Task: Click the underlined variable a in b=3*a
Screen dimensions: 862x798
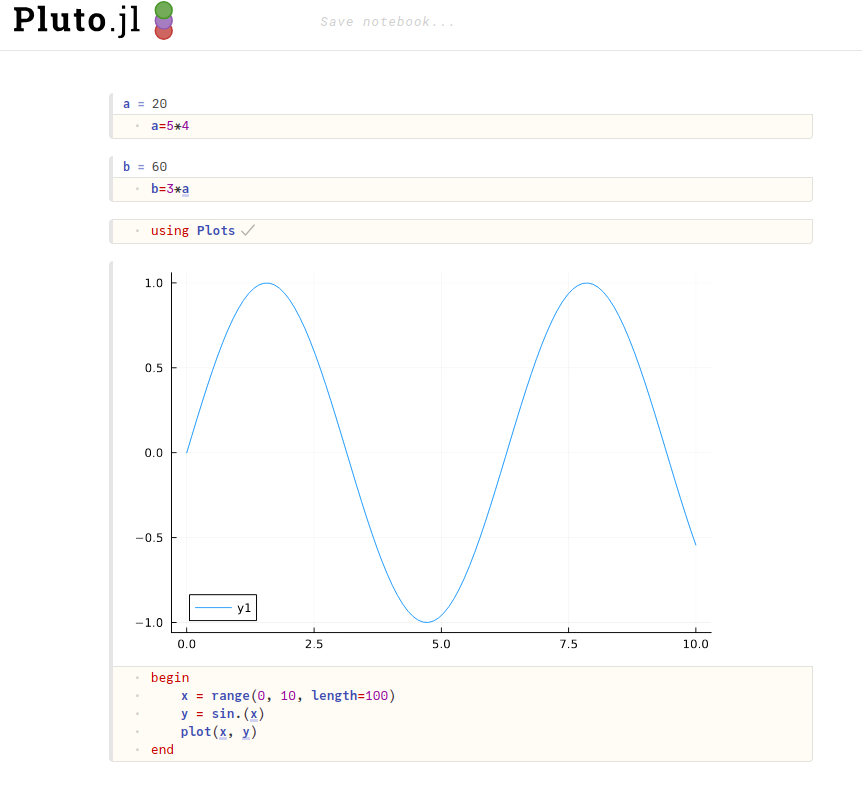Action: pyautogui.click(x=185, y=189)
